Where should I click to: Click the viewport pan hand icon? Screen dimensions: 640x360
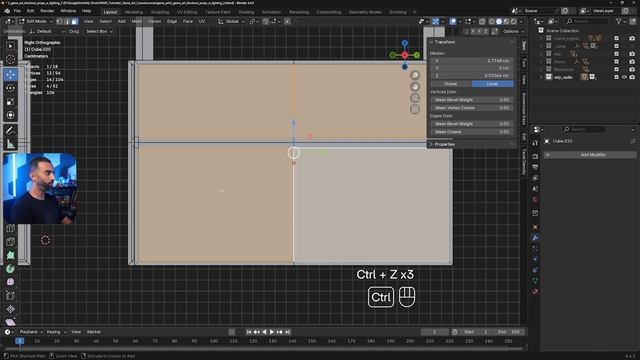415,87
